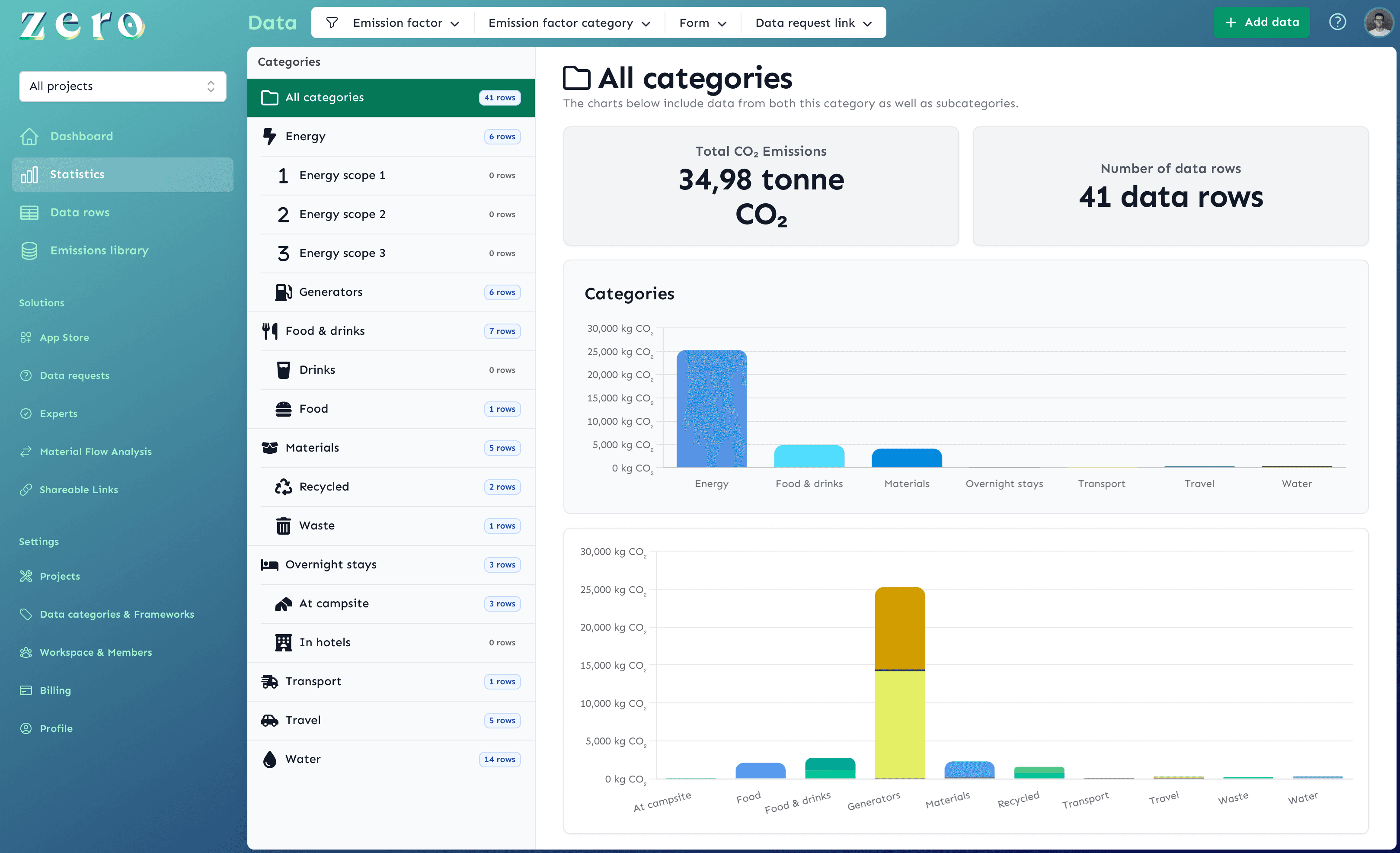The image size is (1400, 853).
Task: Open Material Flow Analysis link
Action: pyautogui.click(x=96, y=452)
